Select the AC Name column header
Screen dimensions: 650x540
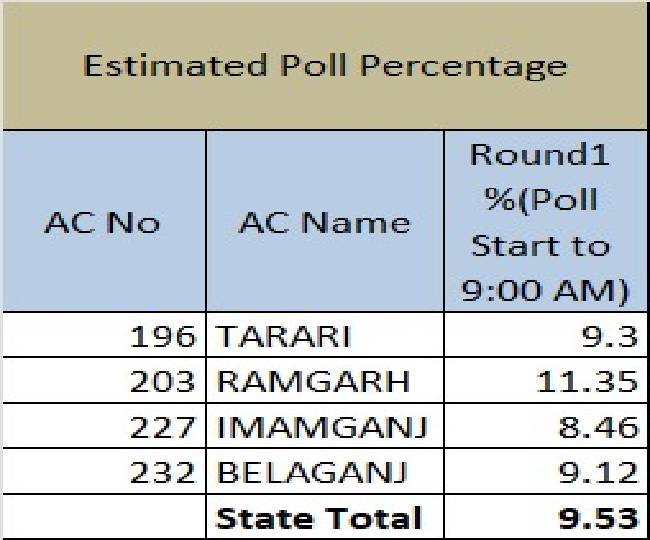point(324,221)
